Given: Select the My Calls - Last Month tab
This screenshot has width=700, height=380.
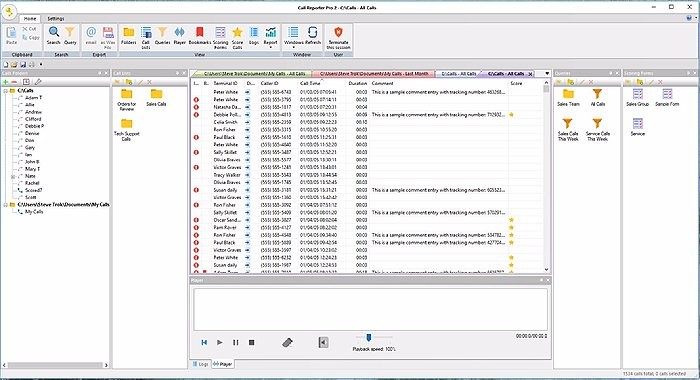Looking at the screenshot, I should tap(374, 74).
